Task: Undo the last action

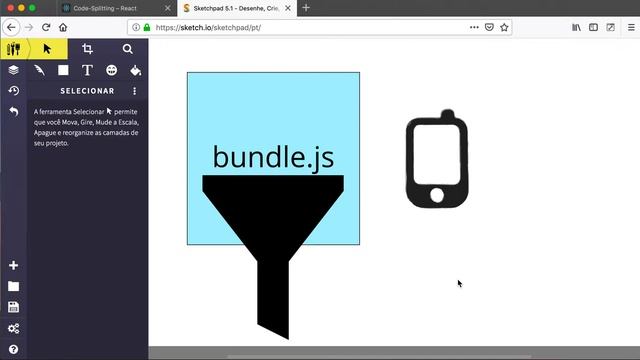Action: point(13,111)
